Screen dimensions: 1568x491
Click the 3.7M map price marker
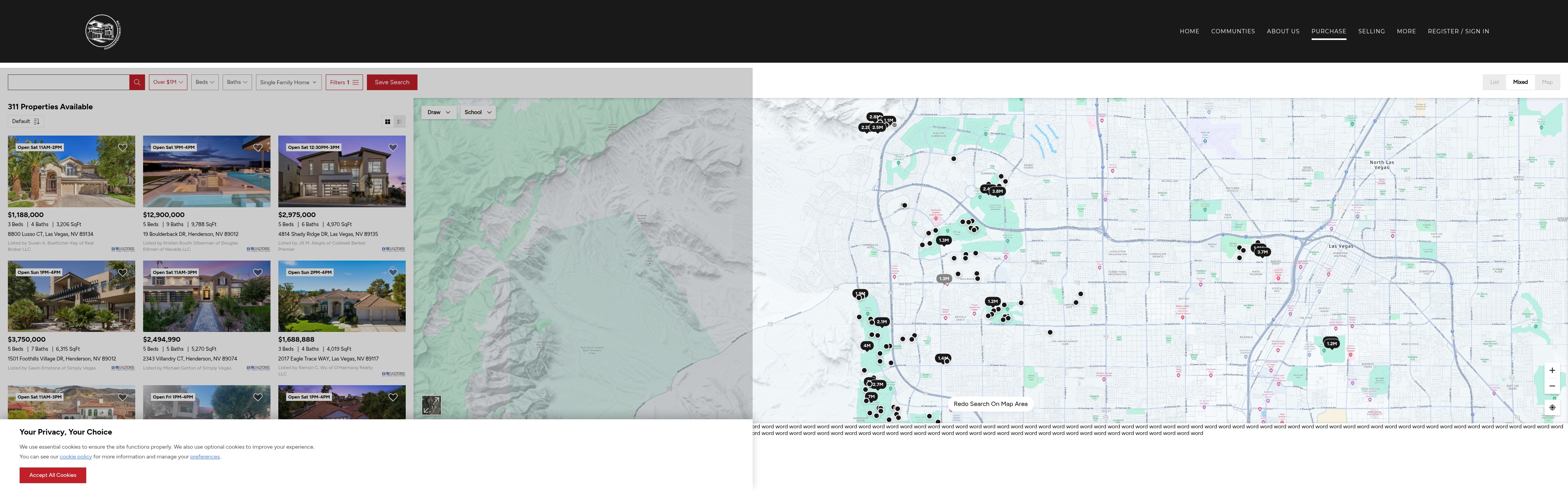[x=1262, y=252]
